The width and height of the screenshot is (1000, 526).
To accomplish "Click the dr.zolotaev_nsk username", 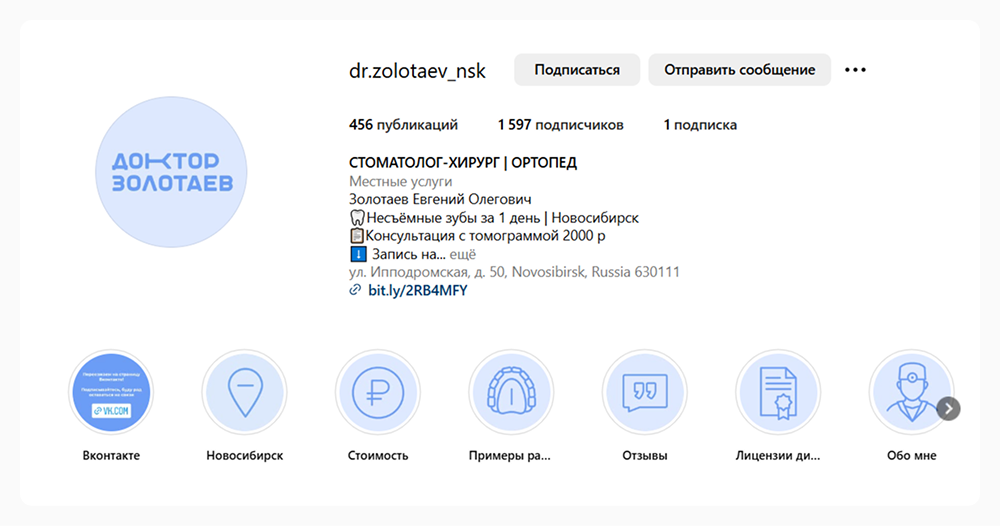I will [417, 71].
